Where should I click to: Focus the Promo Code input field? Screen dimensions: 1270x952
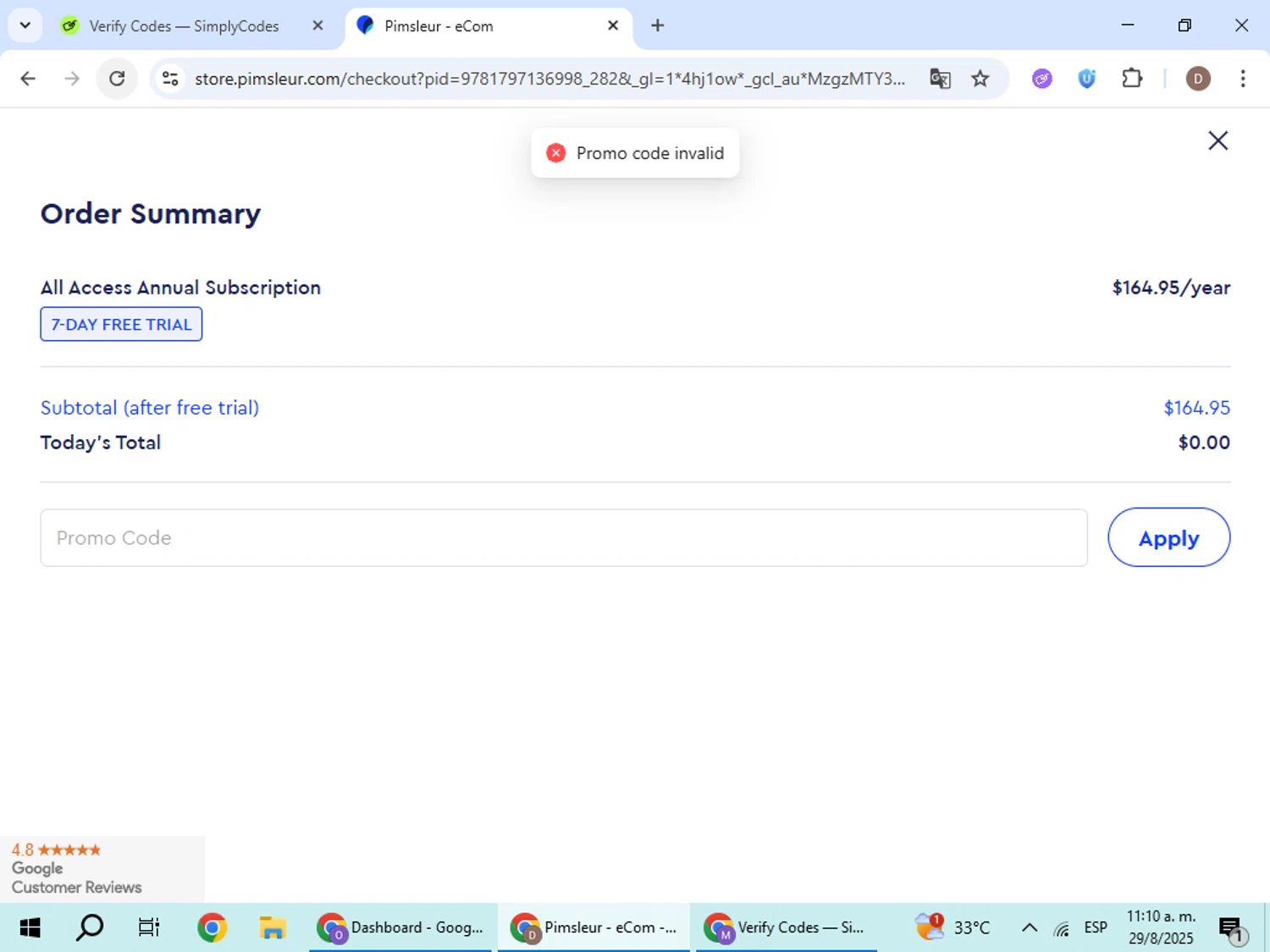click(564, 537)
